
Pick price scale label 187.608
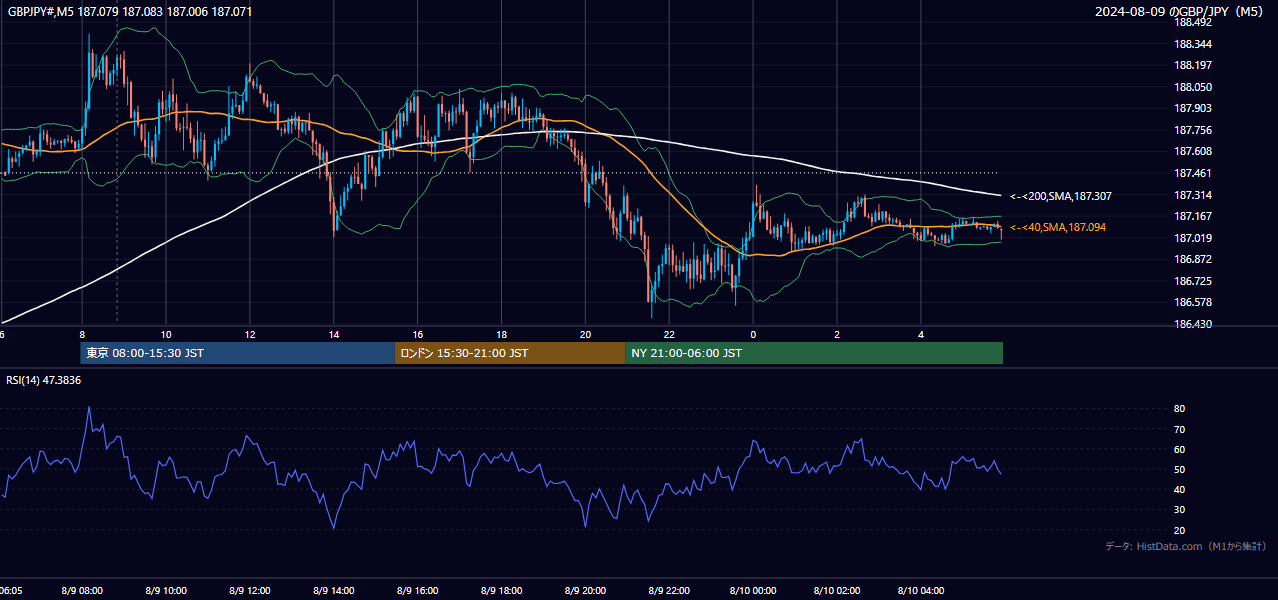tap(1193, 151)
